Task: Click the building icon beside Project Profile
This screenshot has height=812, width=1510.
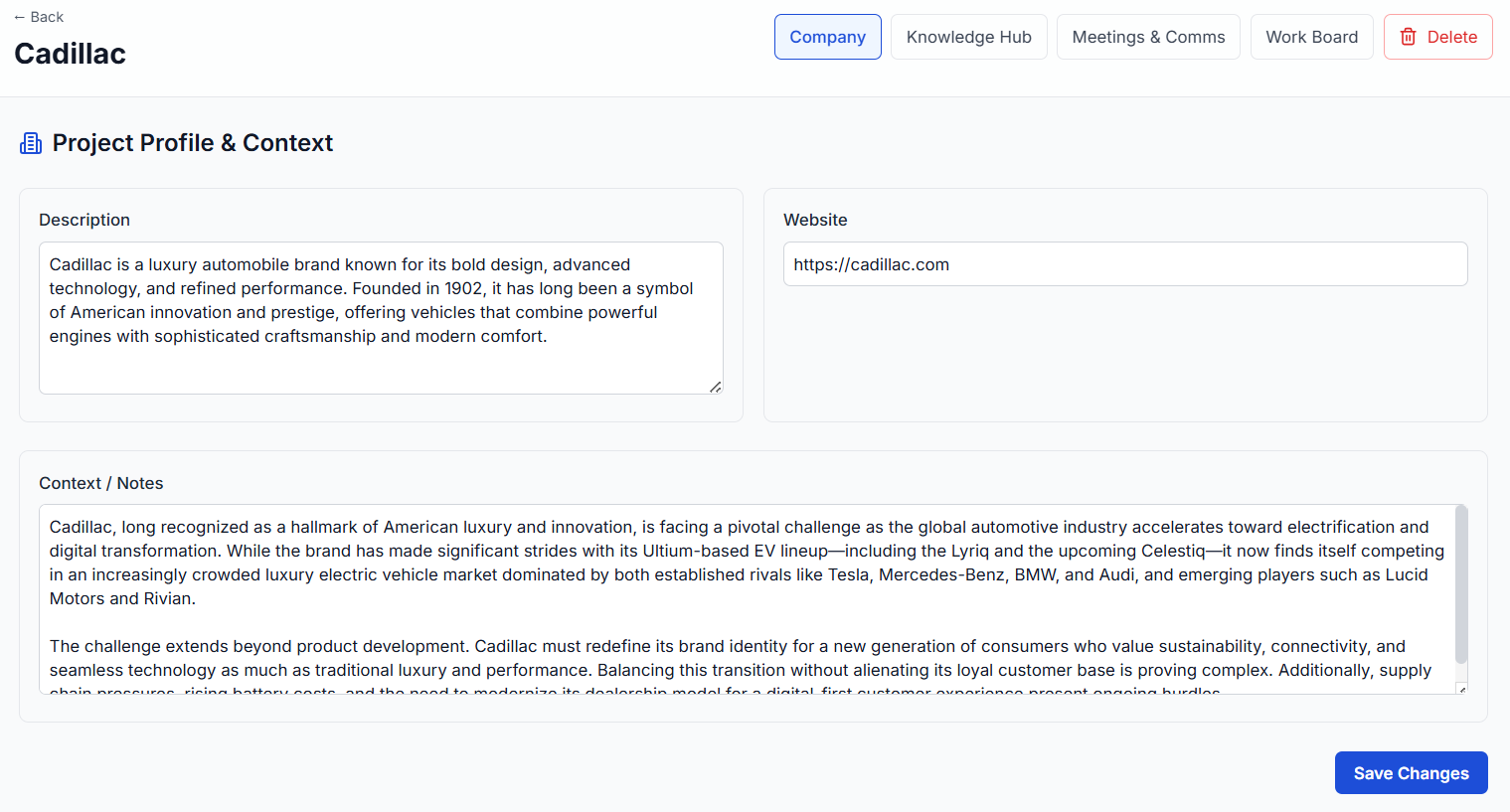Action: [31, 143]
